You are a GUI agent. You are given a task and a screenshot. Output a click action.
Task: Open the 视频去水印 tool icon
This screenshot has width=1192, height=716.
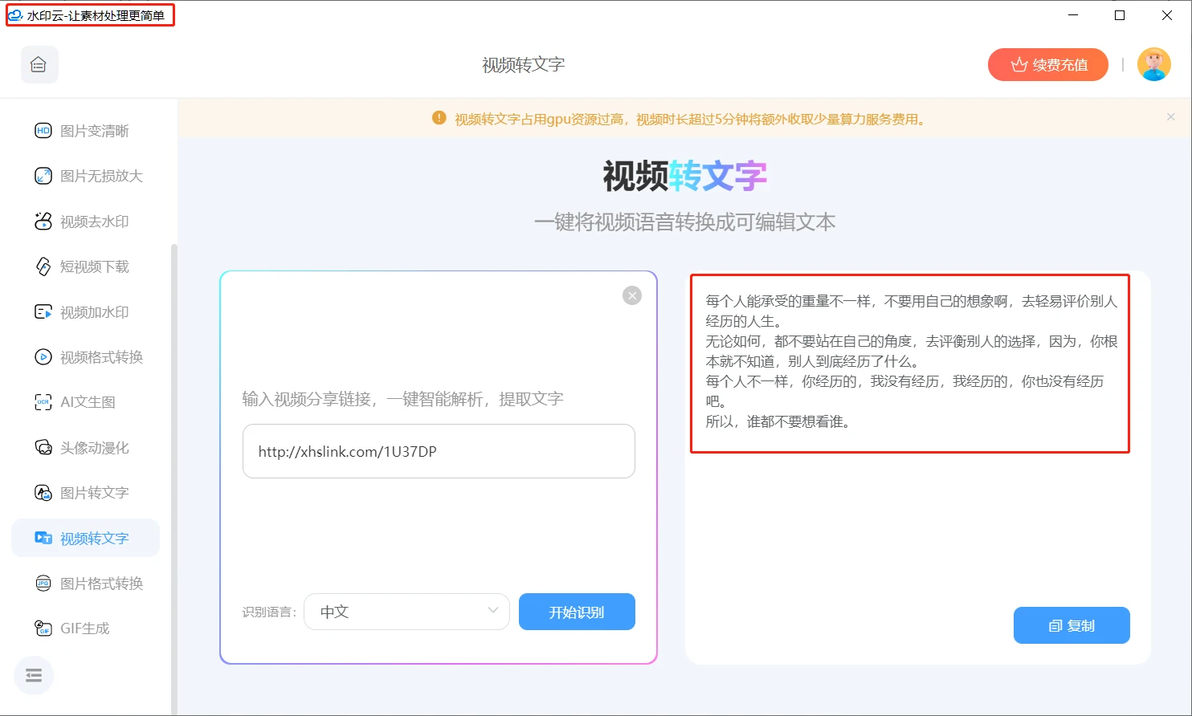[x=43, y=221]
